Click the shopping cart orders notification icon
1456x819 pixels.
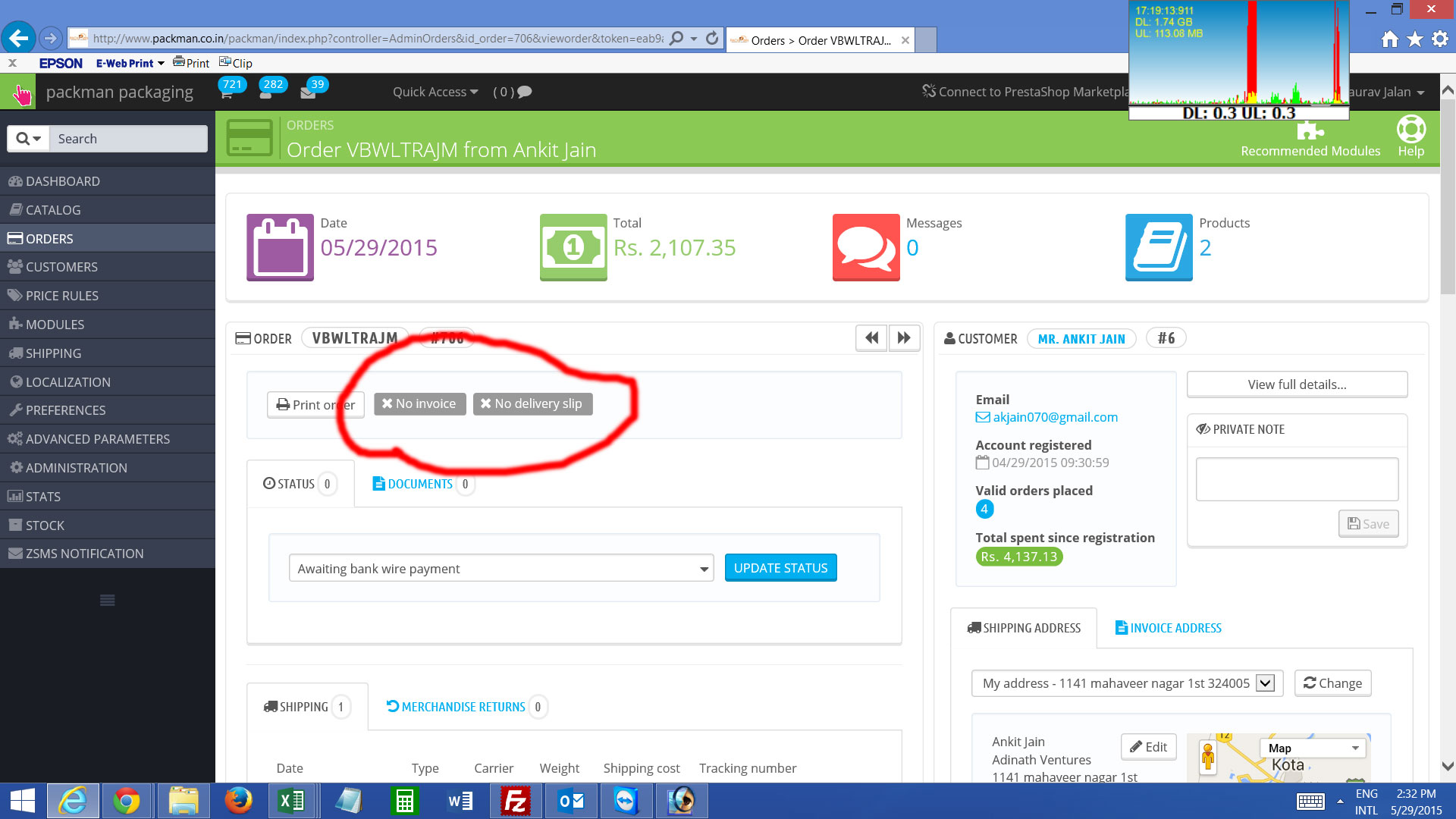pyautogui.click(x=226, y=93)
